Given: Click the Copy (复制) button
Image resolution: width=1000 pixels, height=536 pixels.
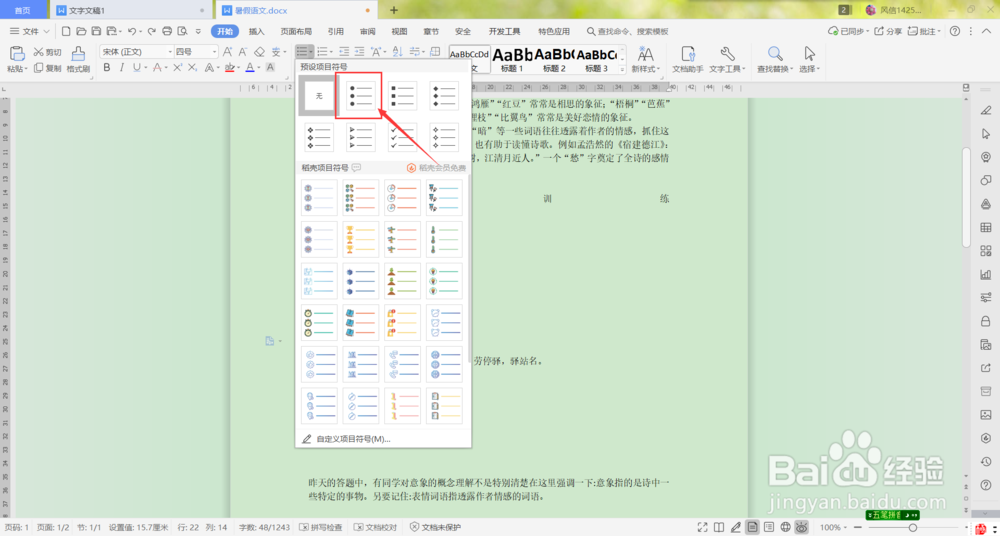Looking at the screenshot, I should pos(48,68).
